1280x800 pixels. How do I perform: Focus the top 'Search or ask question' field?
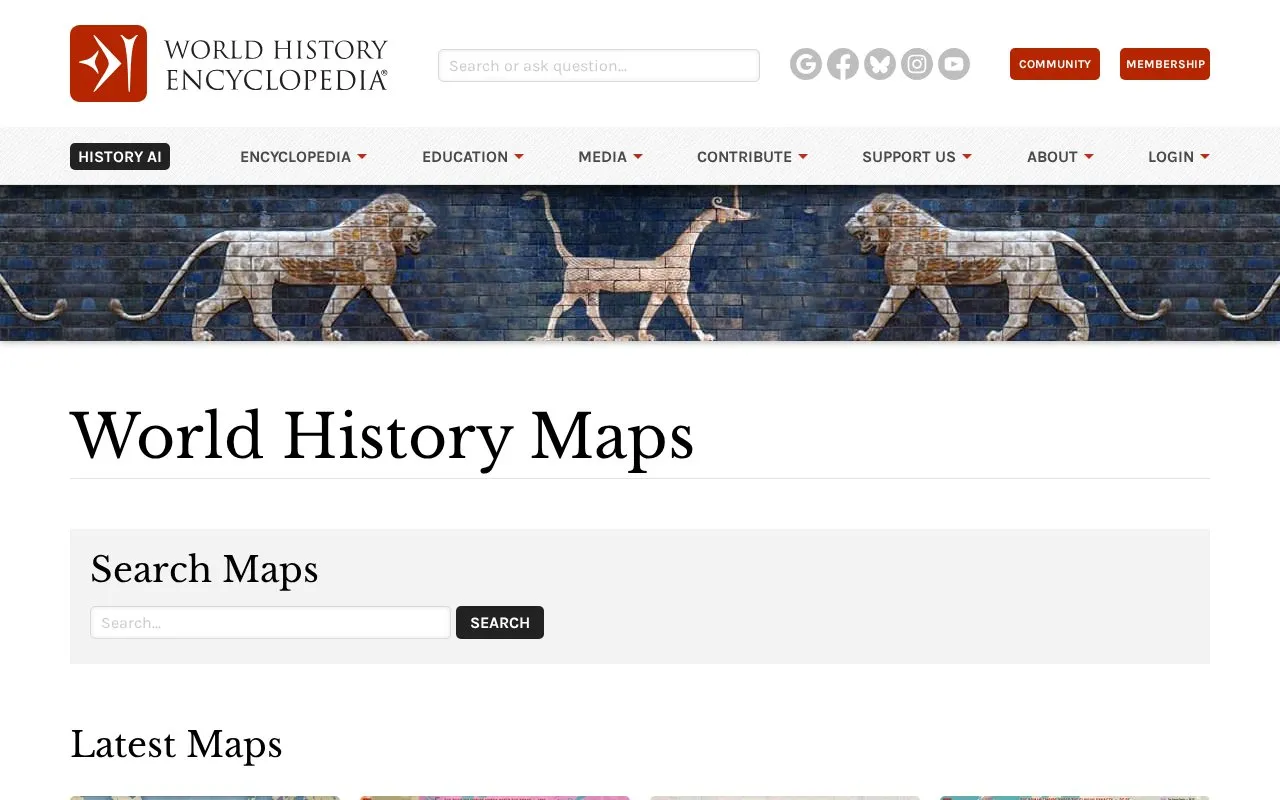[x=599, y=65]
